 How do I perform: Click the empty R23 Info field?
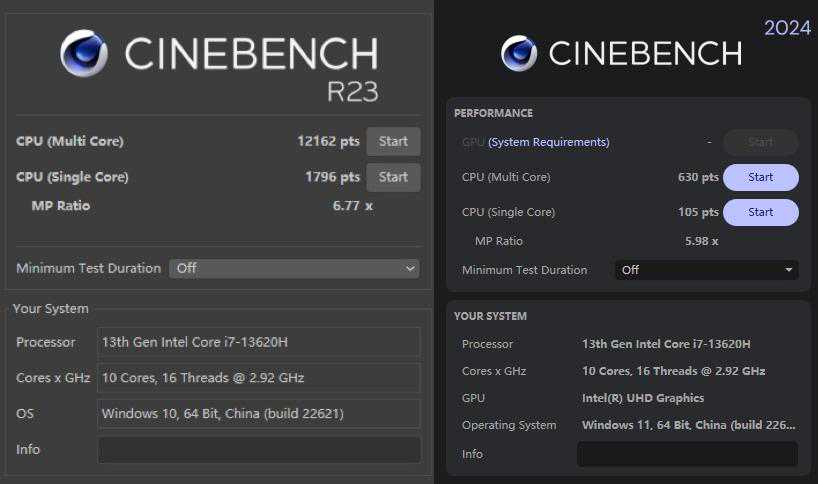click(x=258, y=450)
